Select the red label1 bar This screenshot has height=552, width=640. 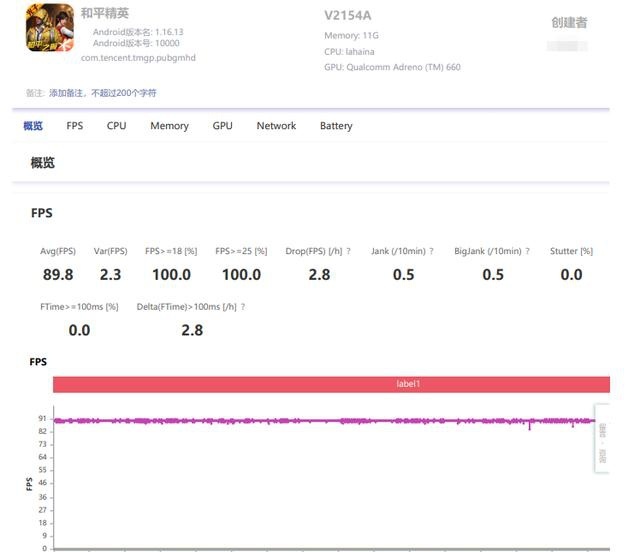[x=331, y=384]
